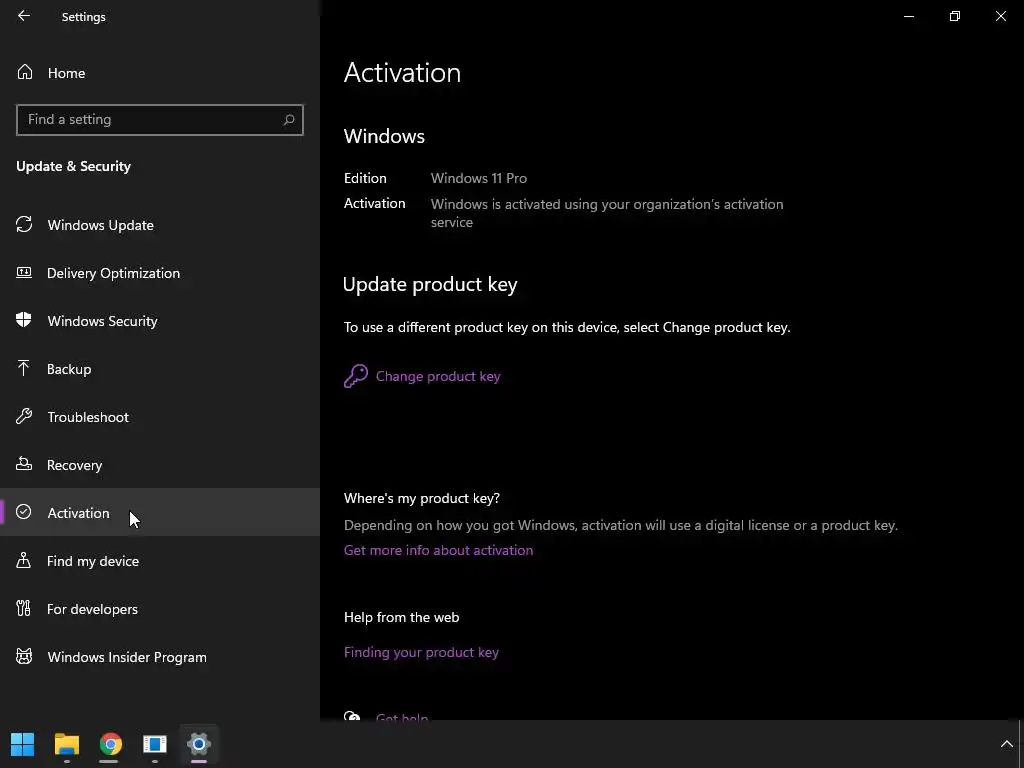
Task: Open Get more info about activation
Action: (x=438, y=550)
